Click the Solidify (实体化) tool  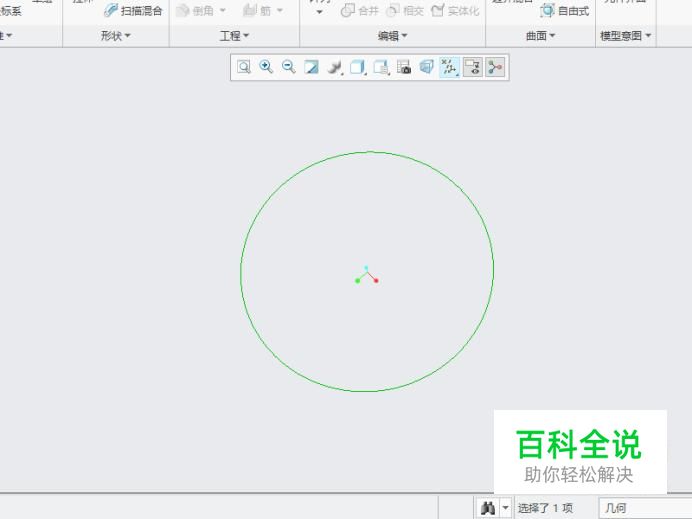point(455,10)
